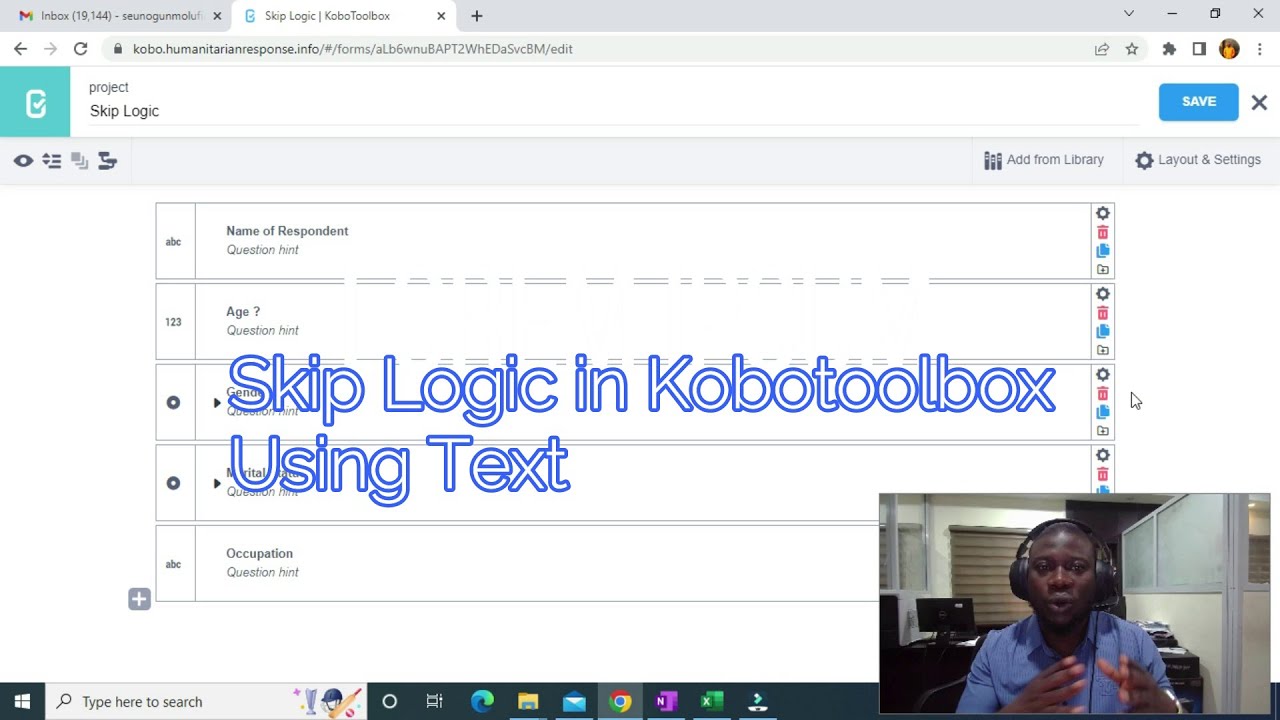Open Task View on taskbar
The height and width of the screenshot is (720, 1280).
click(x=435, y=702)
